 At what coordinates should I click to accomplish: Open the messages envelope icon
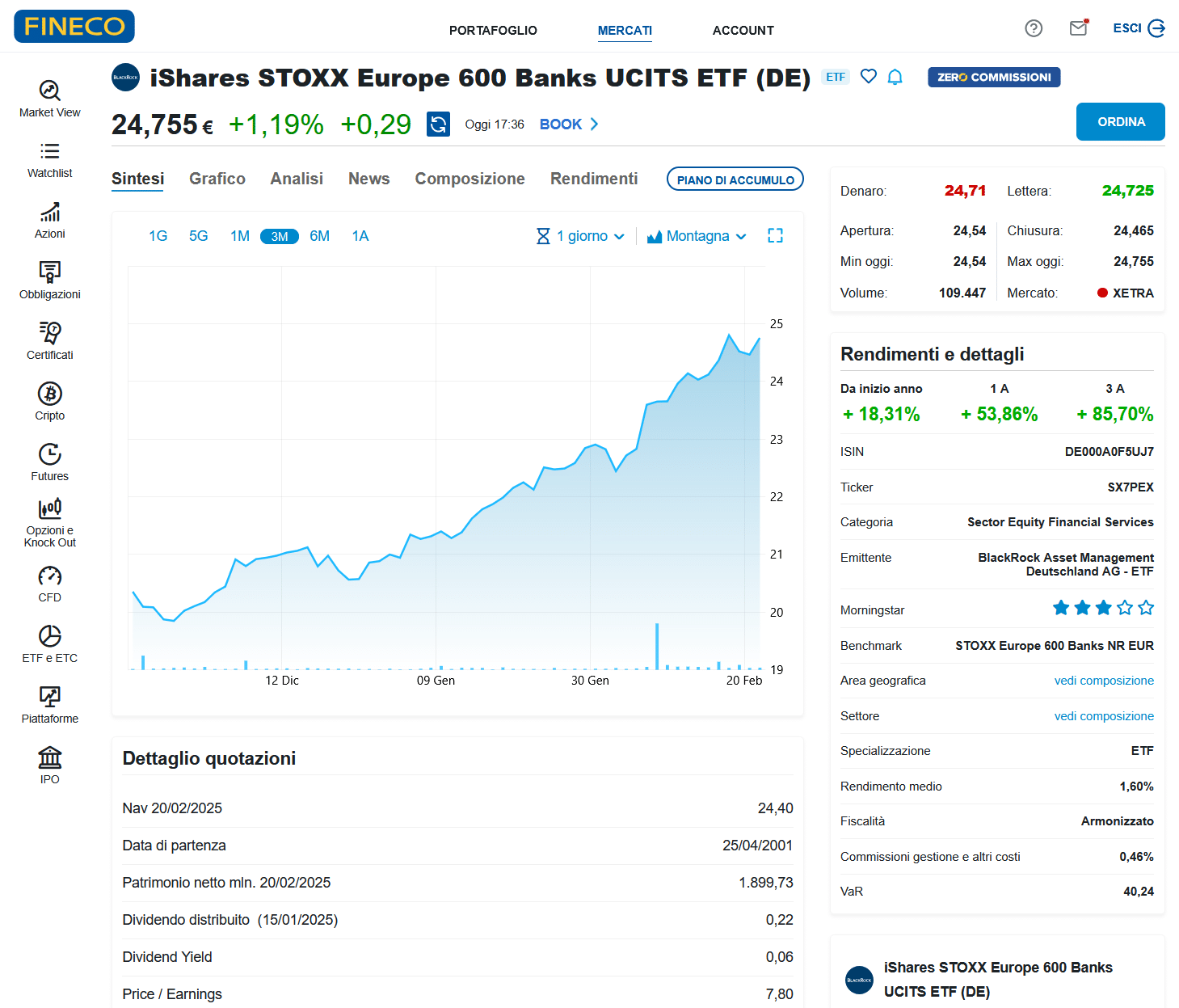(x=1079, y=28)
